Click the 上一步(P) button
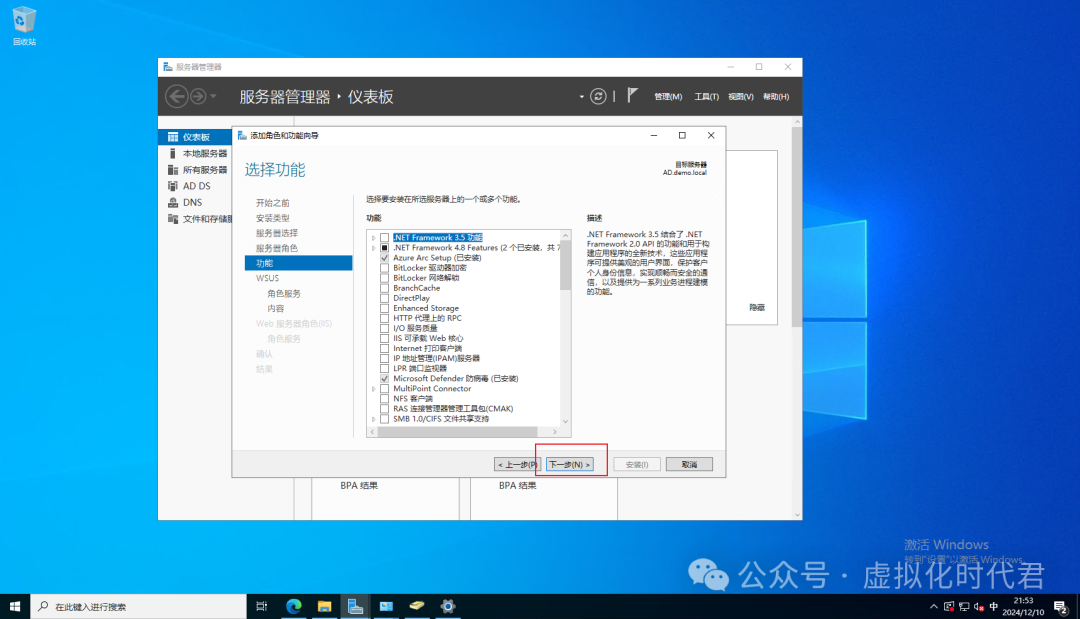Image resolution: width=1080 pixels, height=619 pixels. pos(517,465)
